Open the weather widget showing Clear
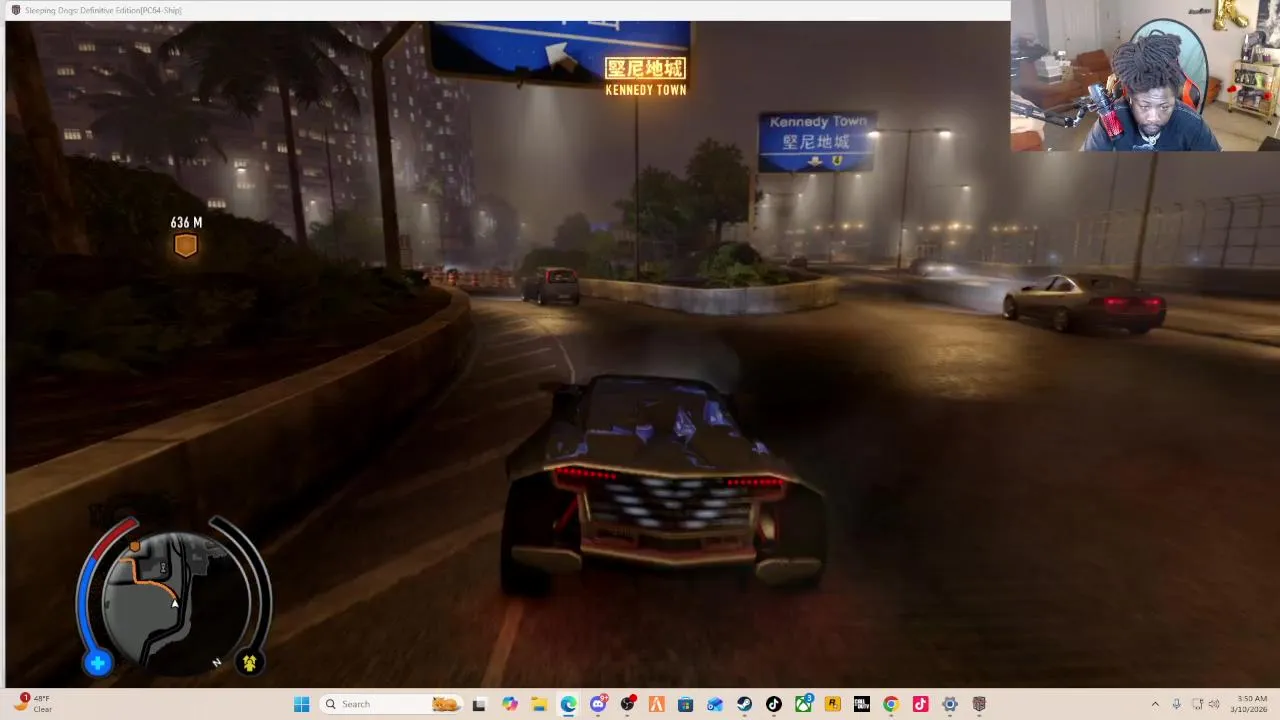This screenshot has width=1280, height=720. (33, 704)
